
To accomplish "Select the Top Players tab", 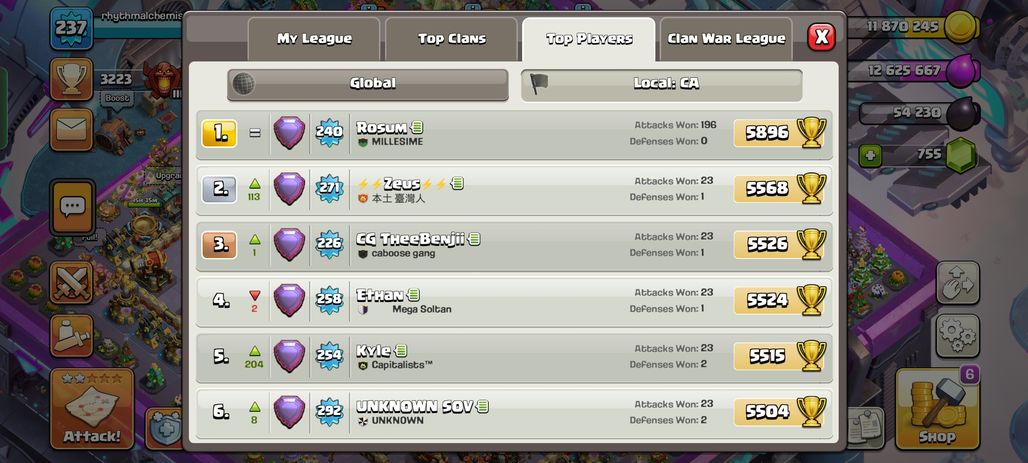I will (589, 39).
